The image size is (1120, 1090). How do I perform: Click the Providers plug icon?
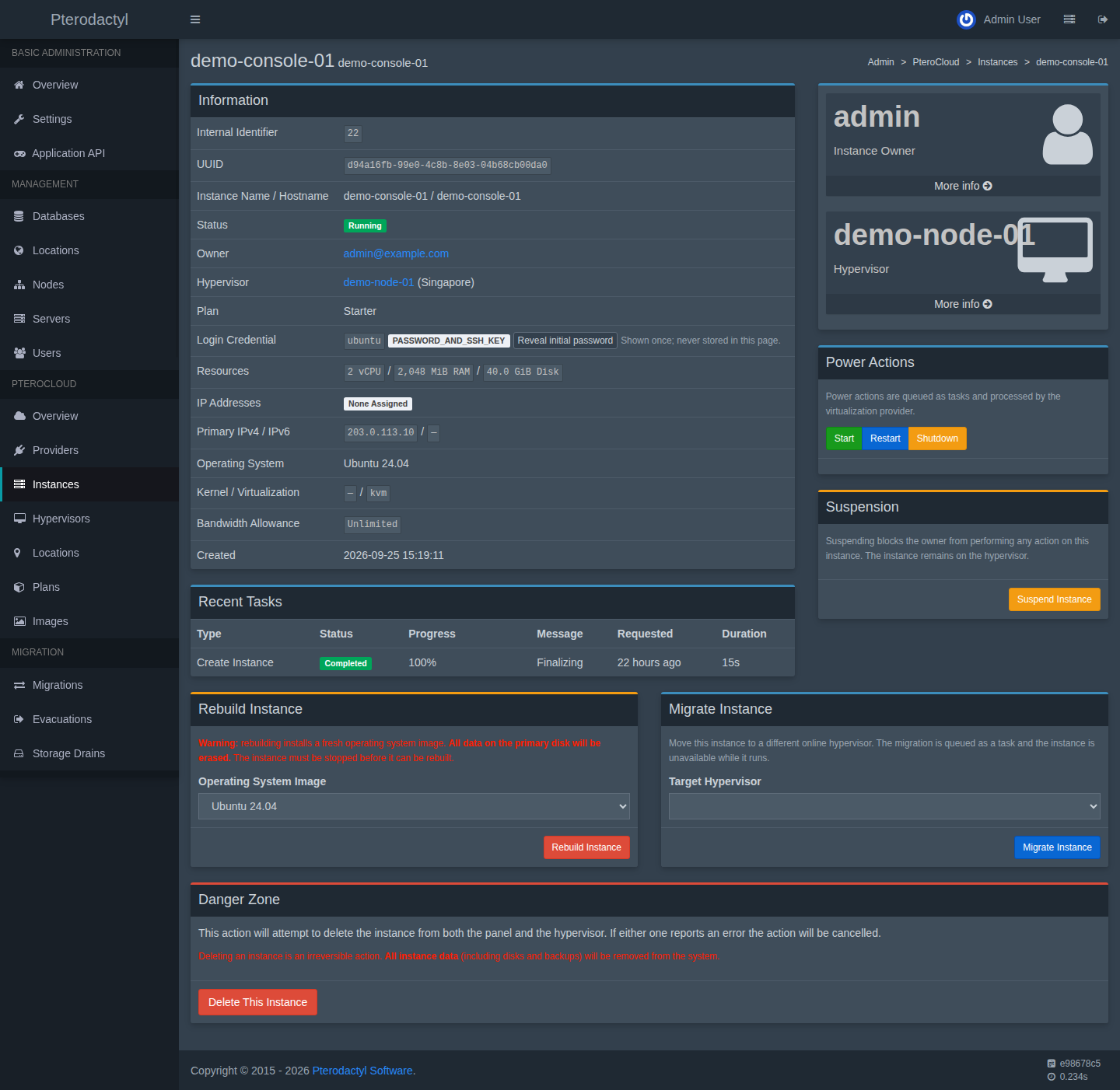point(19,450)
